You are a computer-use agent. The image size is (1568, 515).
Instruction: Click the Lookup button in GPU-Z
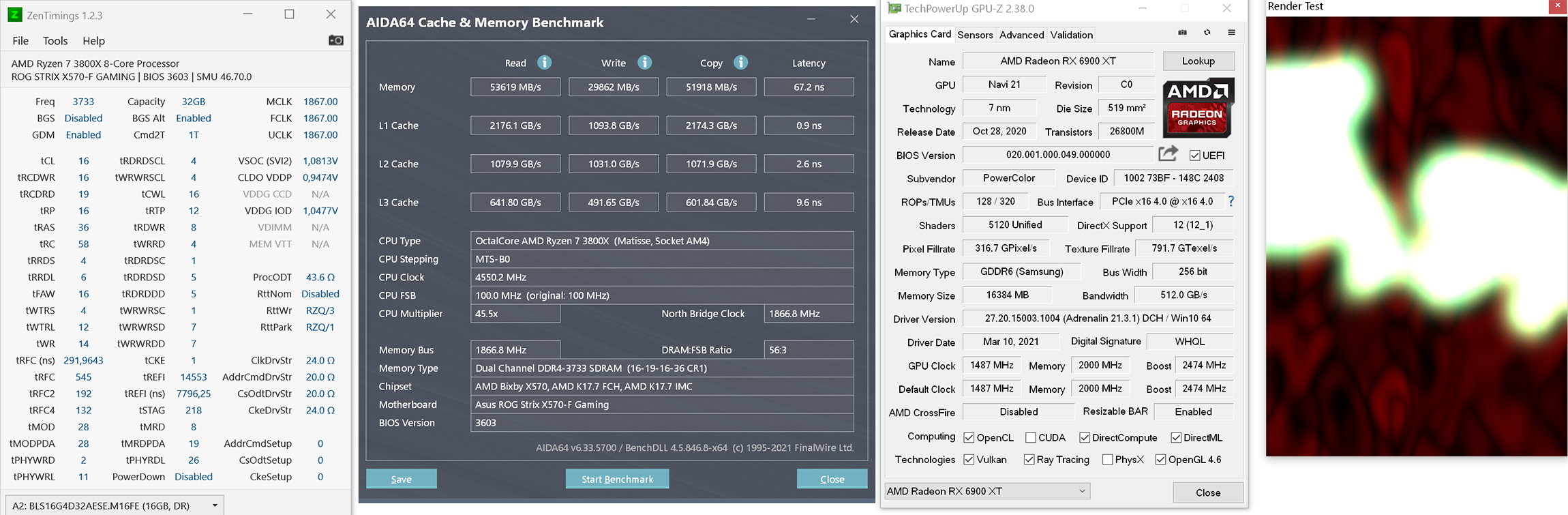coord(1198,61)
